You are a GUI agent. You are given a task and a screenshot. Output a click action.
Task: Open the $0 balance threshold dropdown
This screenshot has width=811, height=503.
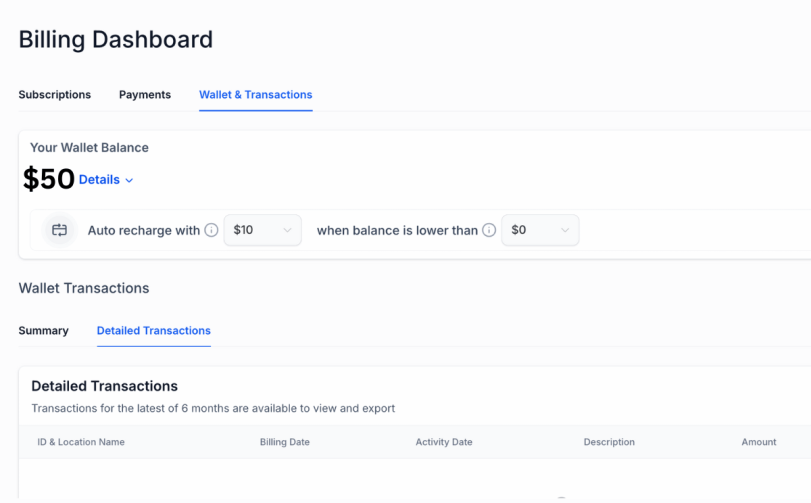(x=539, y=230)
